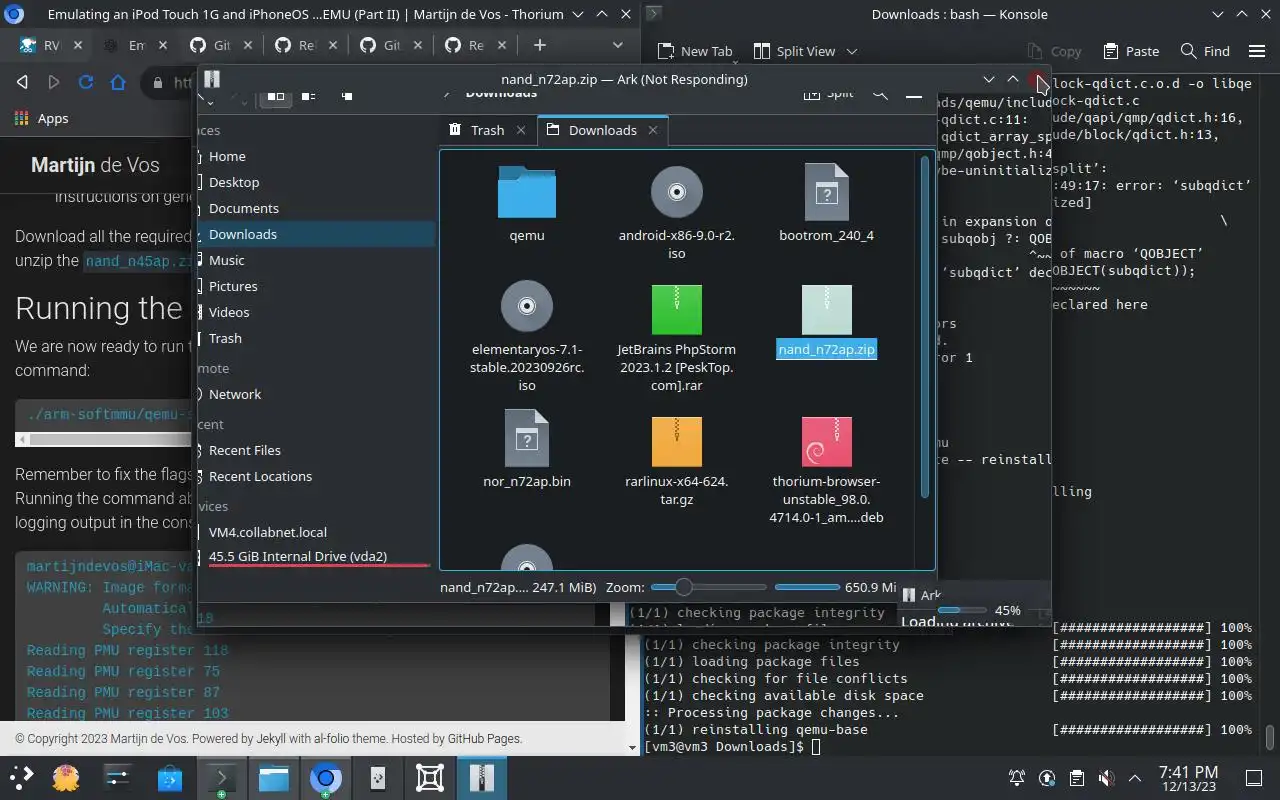The height and width of the screenshot is (800, 1280).
Task: Close the Downloads tab in Dolphin
Action: click(653, 130)
